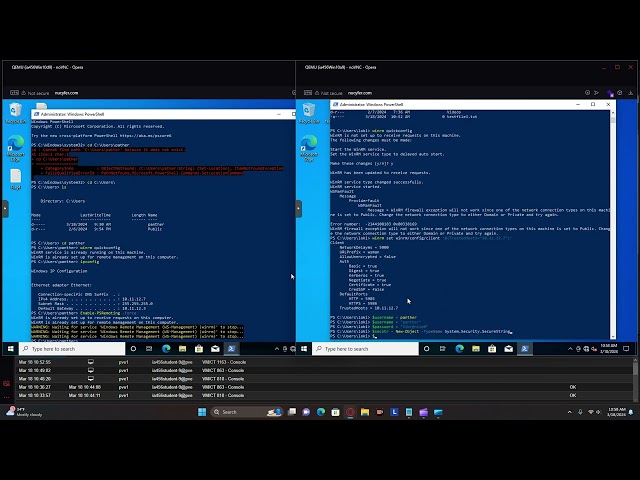The width and height of the screenshot is (640, 480).
Task: Click 'Type here to search' in left VM
Action: pos(72,349)
